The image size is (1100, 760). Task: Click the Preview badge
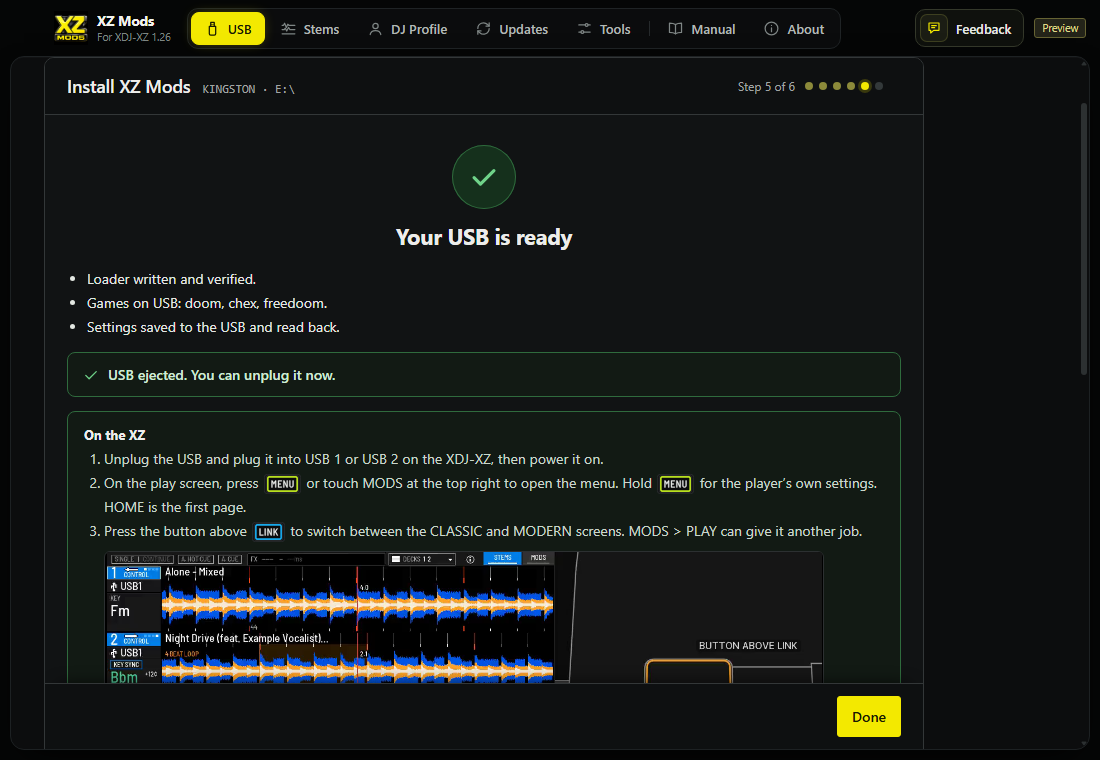pos(1059,28)
